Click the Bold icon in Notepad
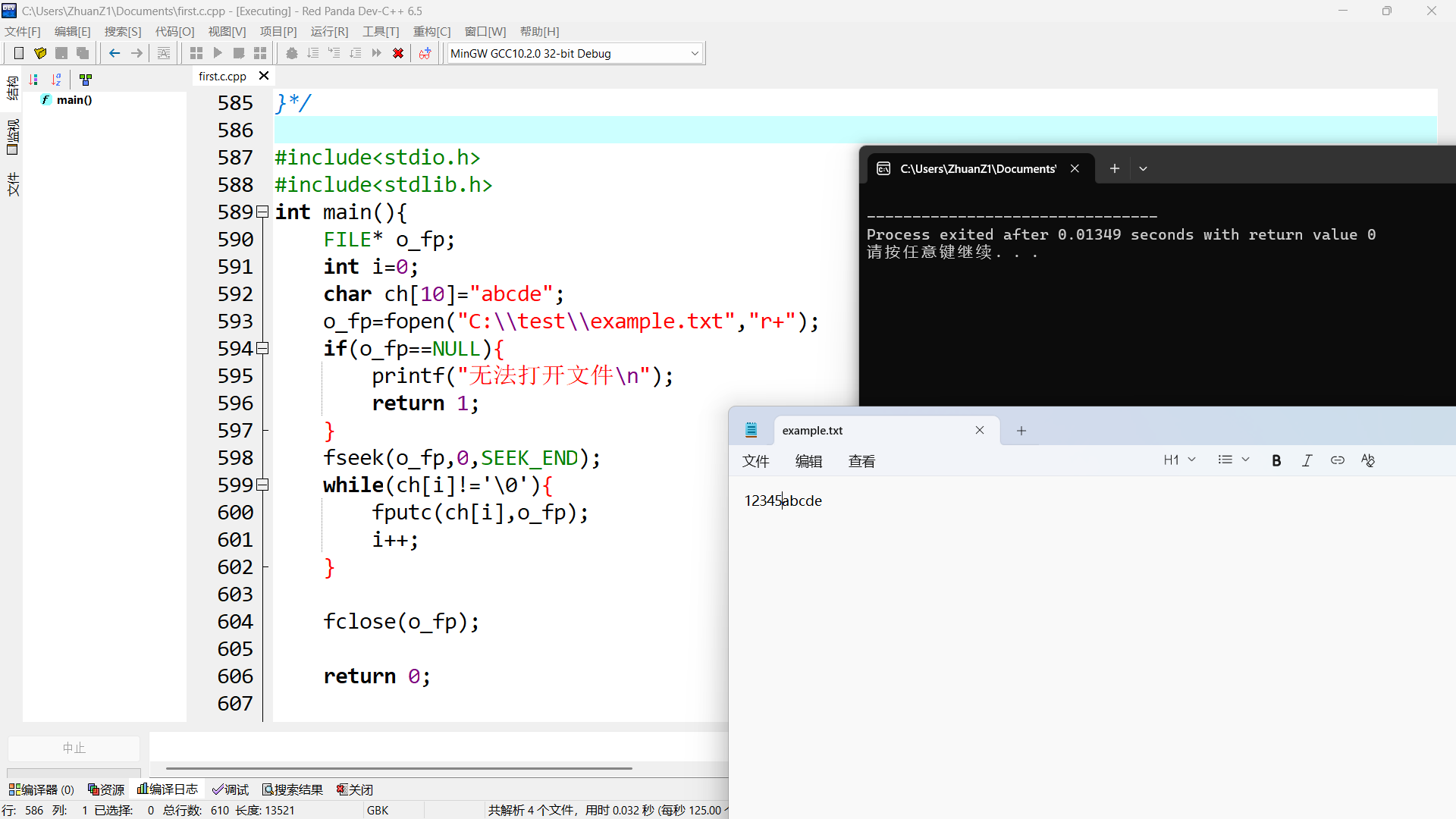Image resolution: width=1456 pixels, height=819 pixels. 1276,460
